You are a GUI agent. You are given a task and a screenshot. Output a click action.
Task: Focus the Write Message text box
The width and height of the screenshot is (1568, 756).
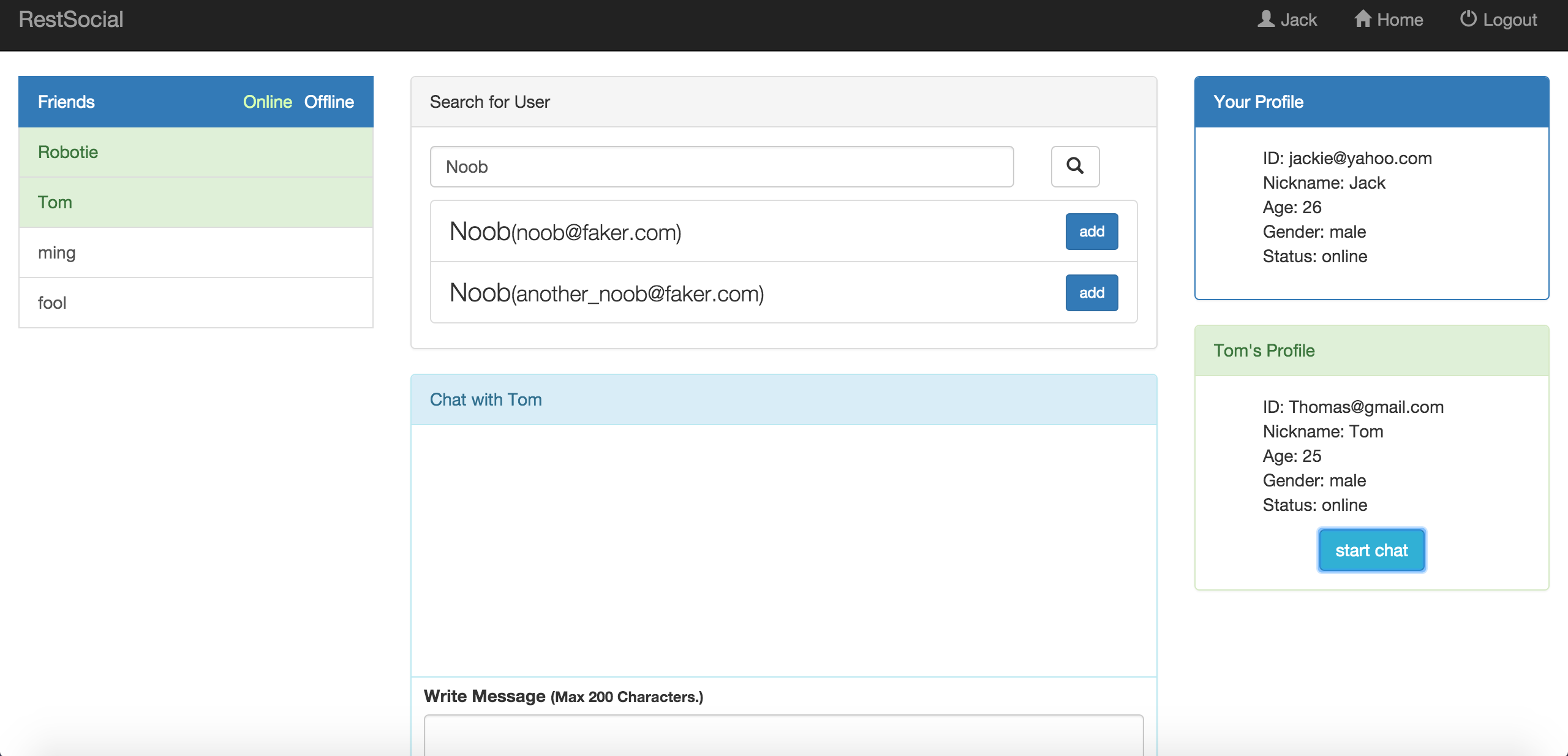point(783,735)
